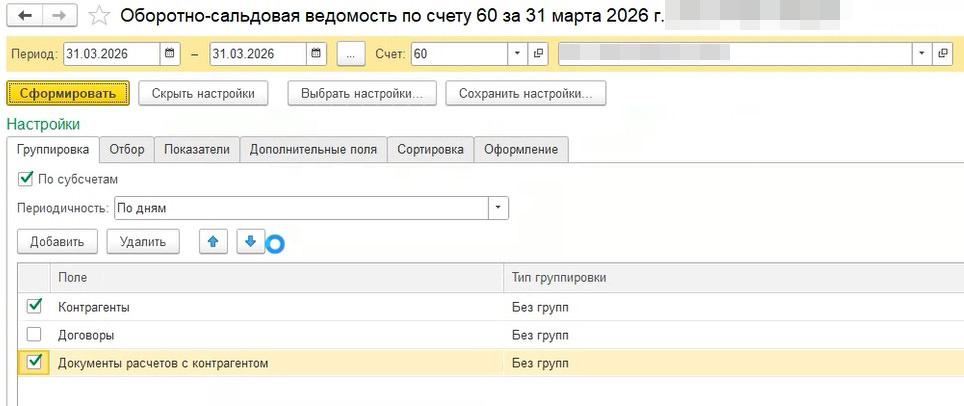
Task: Expand the 'Периодичность' dropdown list
Action: pyautogui.click(x=498, y=208)
